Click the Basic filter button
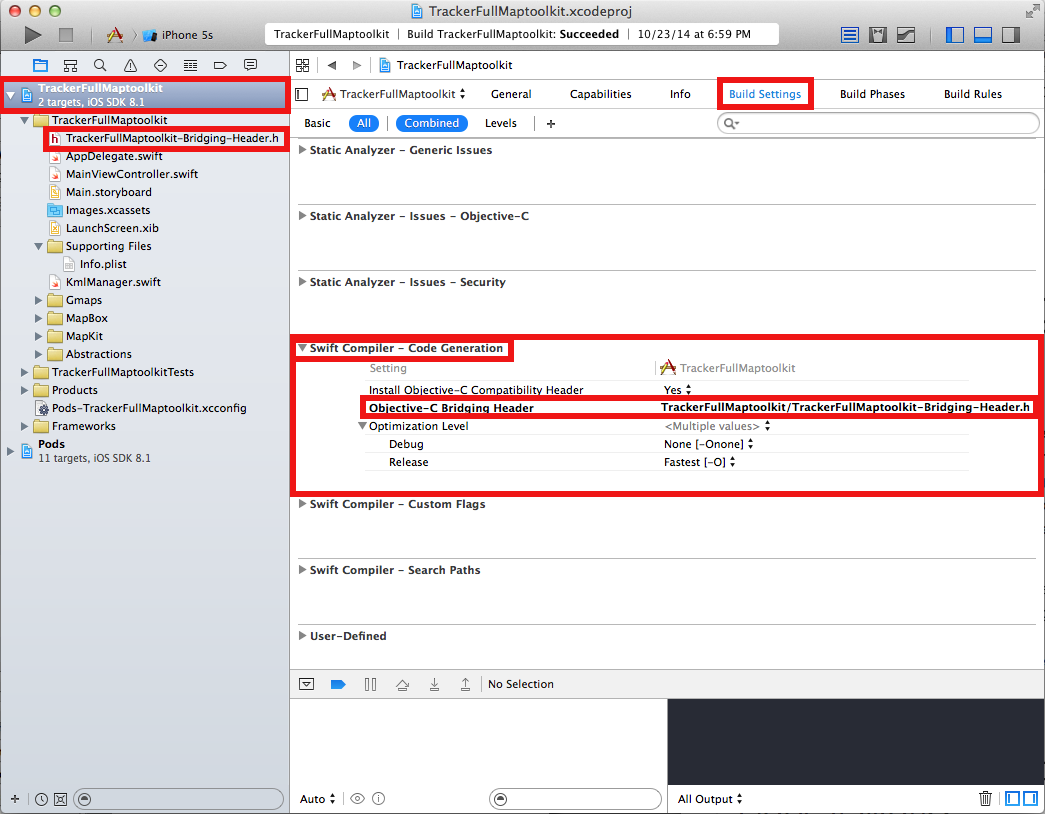This screenshot has height=814, width=1045. point(317,123)
